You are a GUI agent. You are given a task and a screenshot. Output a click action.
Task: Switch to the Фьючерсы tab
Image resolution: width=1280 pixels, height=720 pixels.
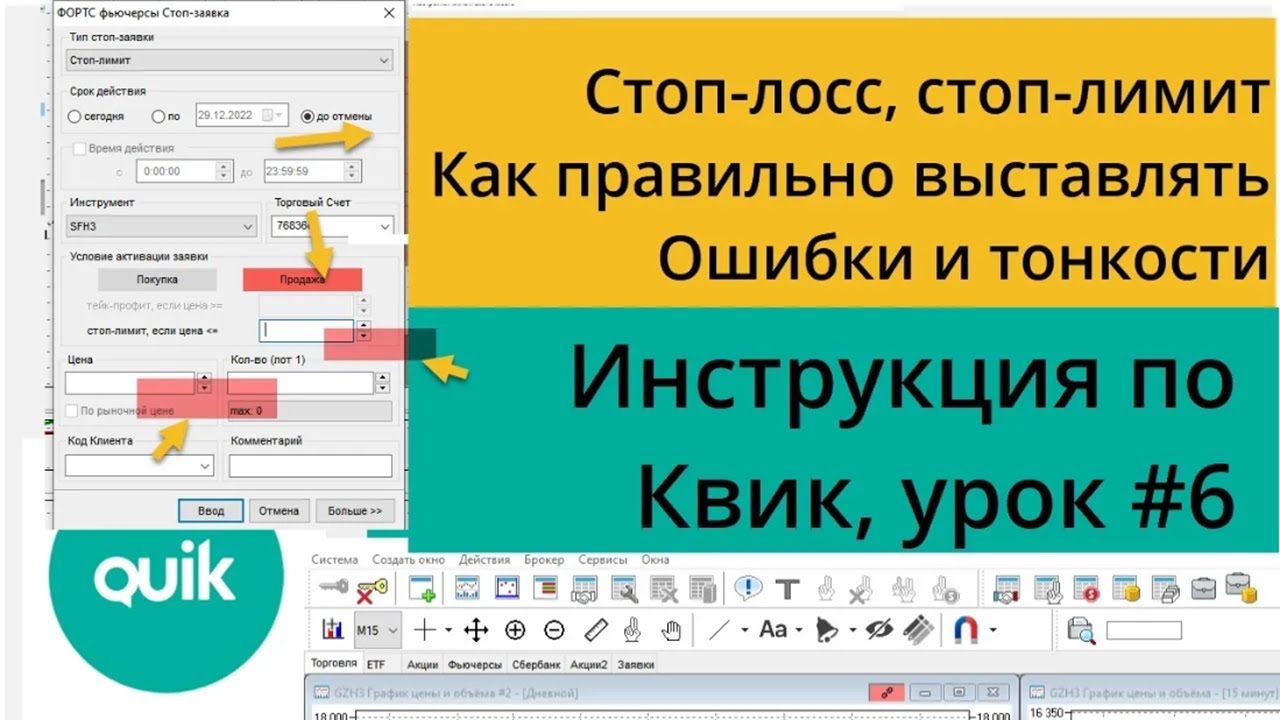(x=474, y=664)
